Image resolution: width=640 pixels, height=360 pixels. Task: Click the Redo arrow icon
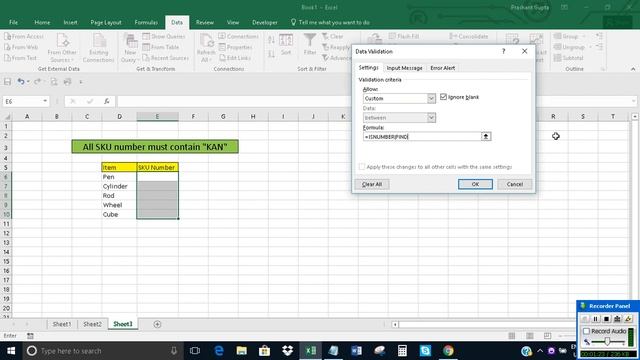coord(37,82)
